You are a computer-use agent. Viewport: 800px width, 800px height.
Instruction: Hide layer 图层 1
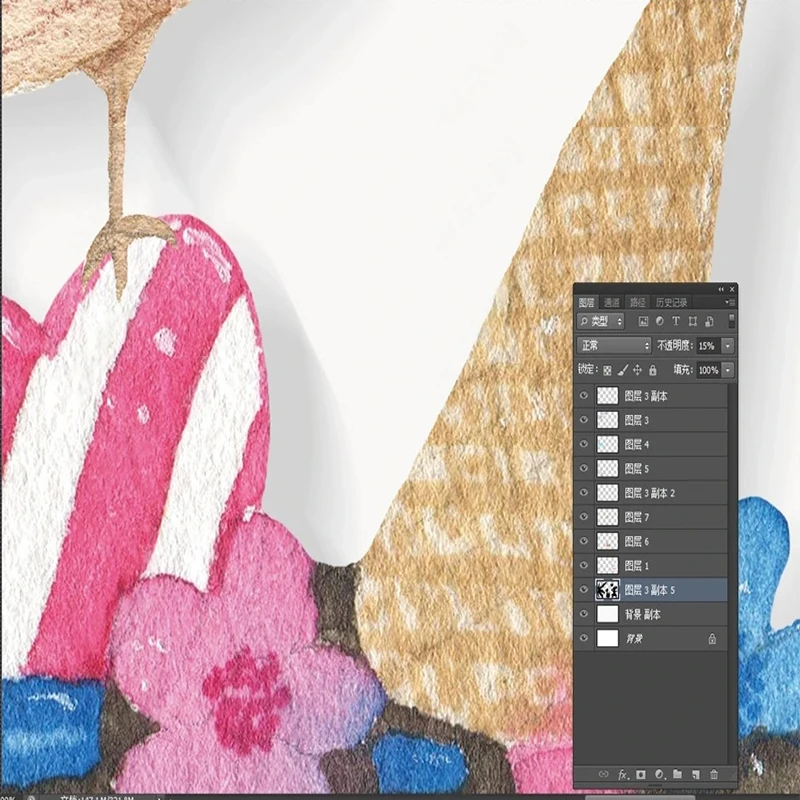[x=584, y=565]
